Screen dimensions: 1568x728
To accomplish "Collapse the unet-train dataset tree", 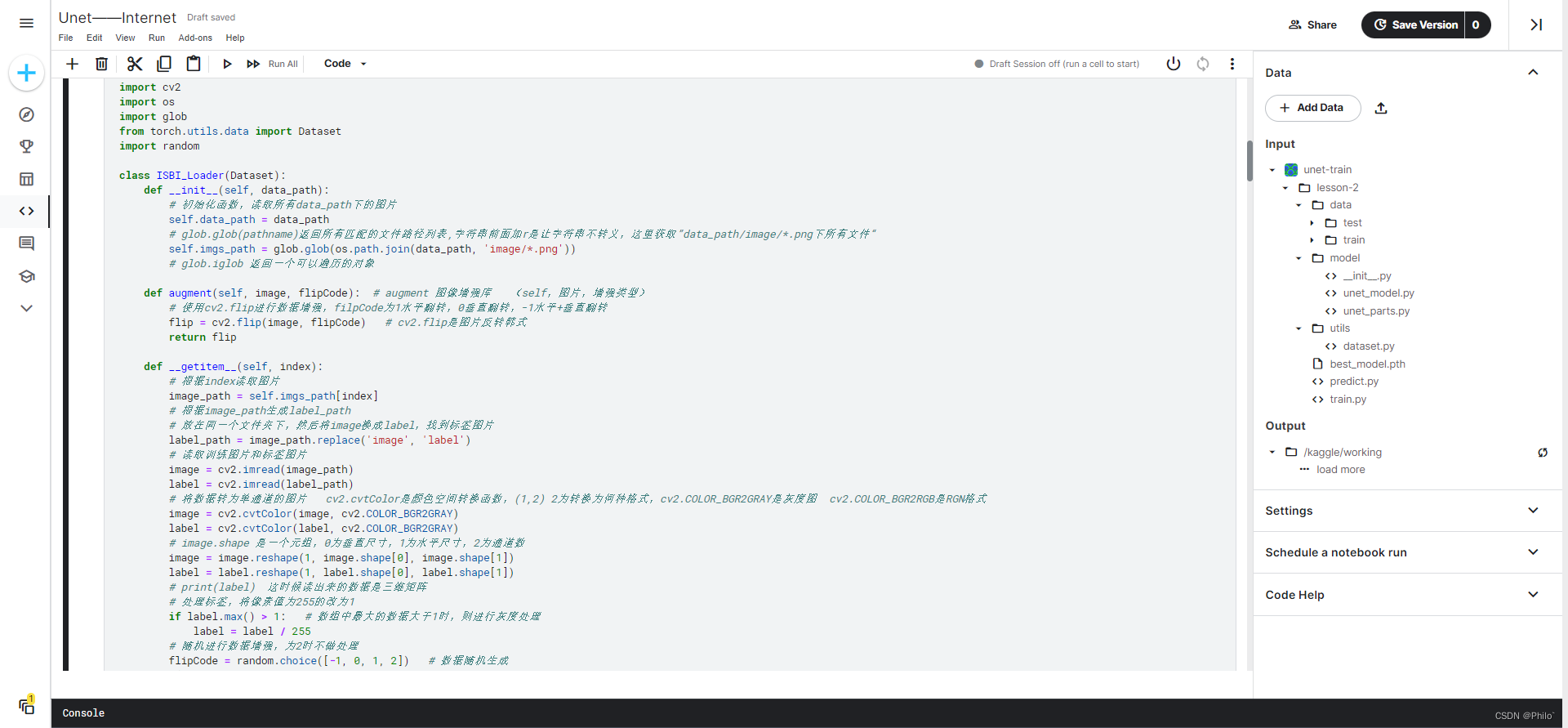I will [1272, 170].
